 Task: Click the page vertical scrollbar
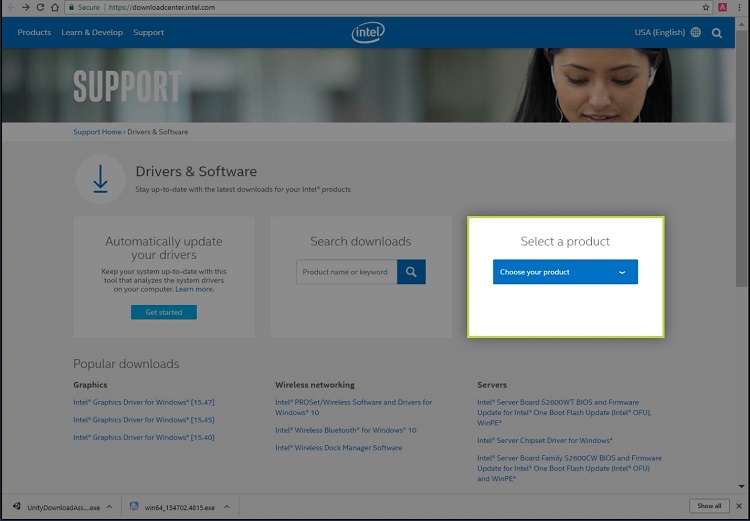(x=741, y=158)
